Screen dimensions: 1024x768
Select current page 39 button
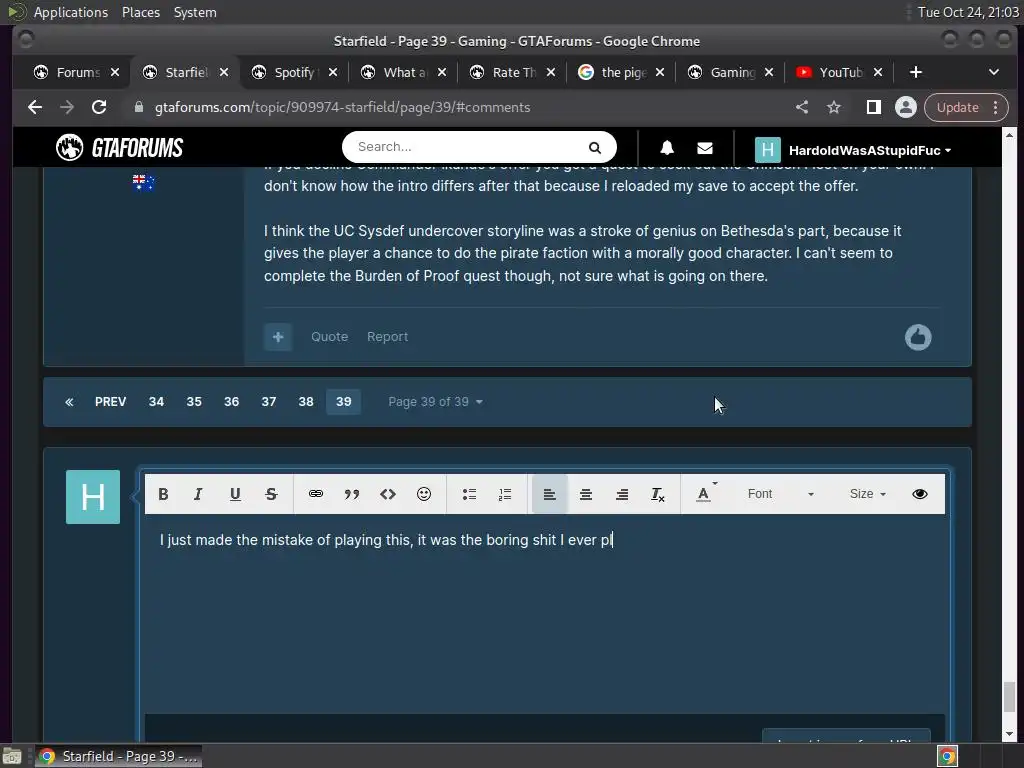tap(344, 402)
